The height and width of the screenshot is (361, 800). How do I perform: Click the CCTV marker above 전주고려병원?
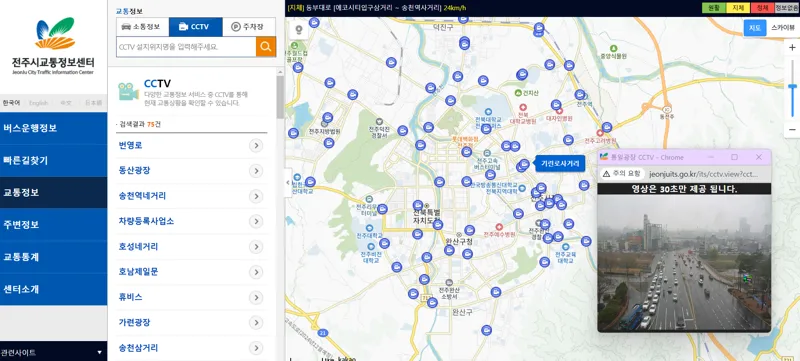pos(606,127)
